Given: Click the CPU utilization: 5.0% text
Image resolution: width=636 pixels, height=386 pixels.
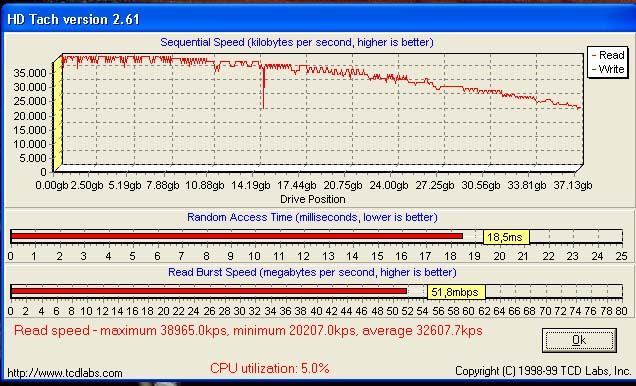Looking at the screenshot, I should [x=270, y=368].
